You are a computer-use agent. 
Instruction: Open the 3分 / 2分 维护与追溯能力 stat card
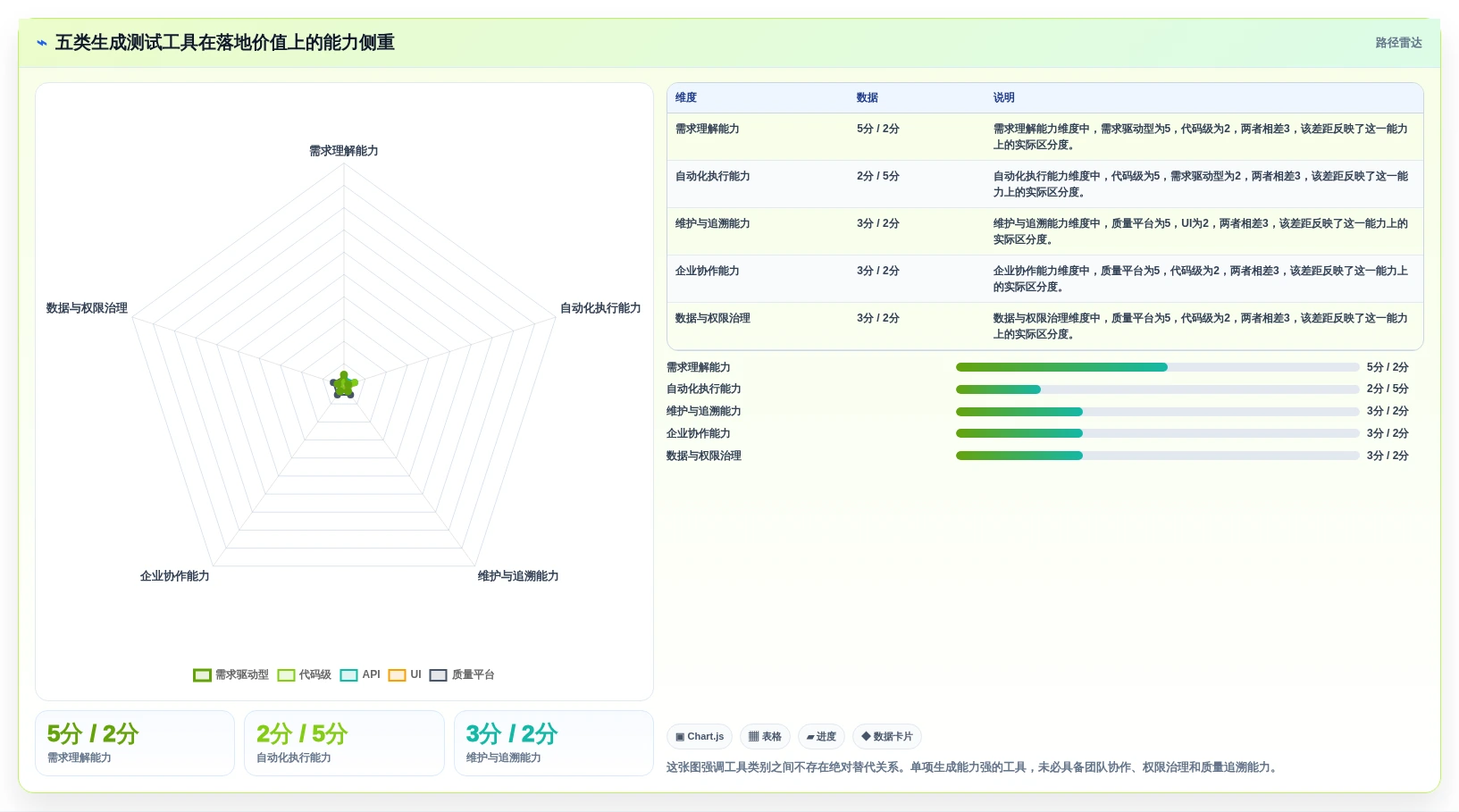(x=554, y=743)
